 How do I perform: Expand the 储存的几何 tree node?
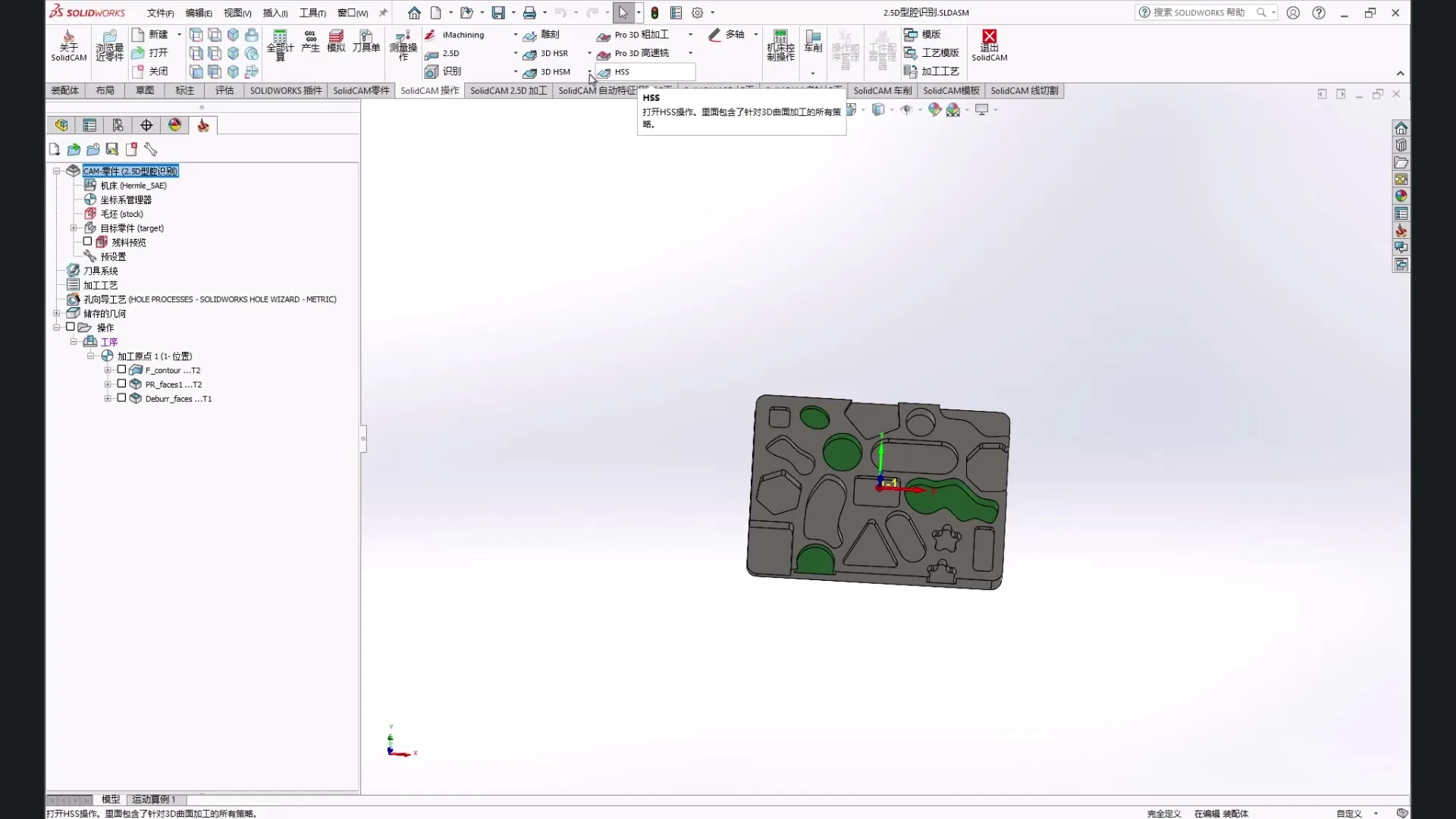click(56, 313)
